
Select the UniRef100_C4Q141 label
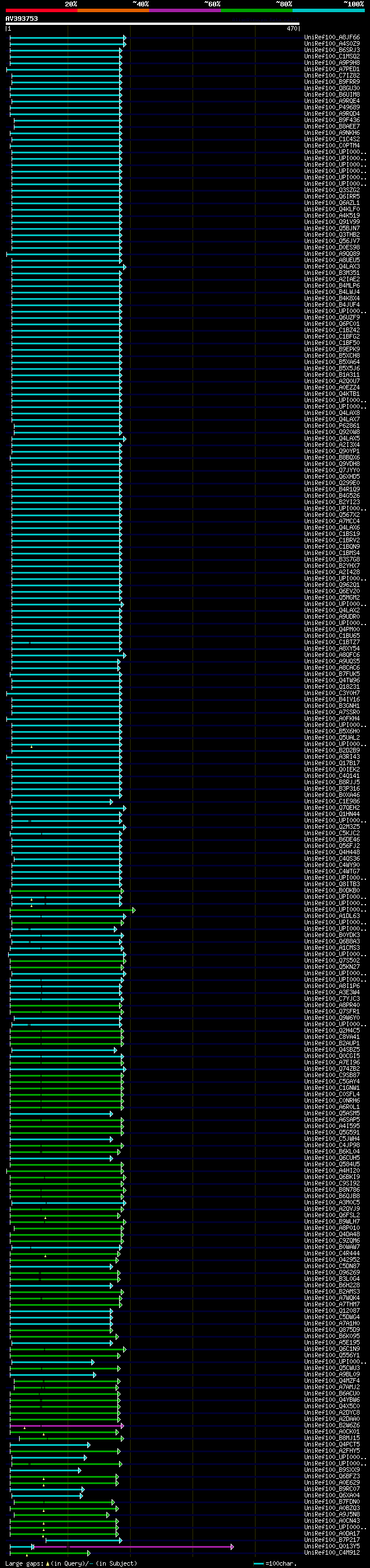[x=332, y=776]
